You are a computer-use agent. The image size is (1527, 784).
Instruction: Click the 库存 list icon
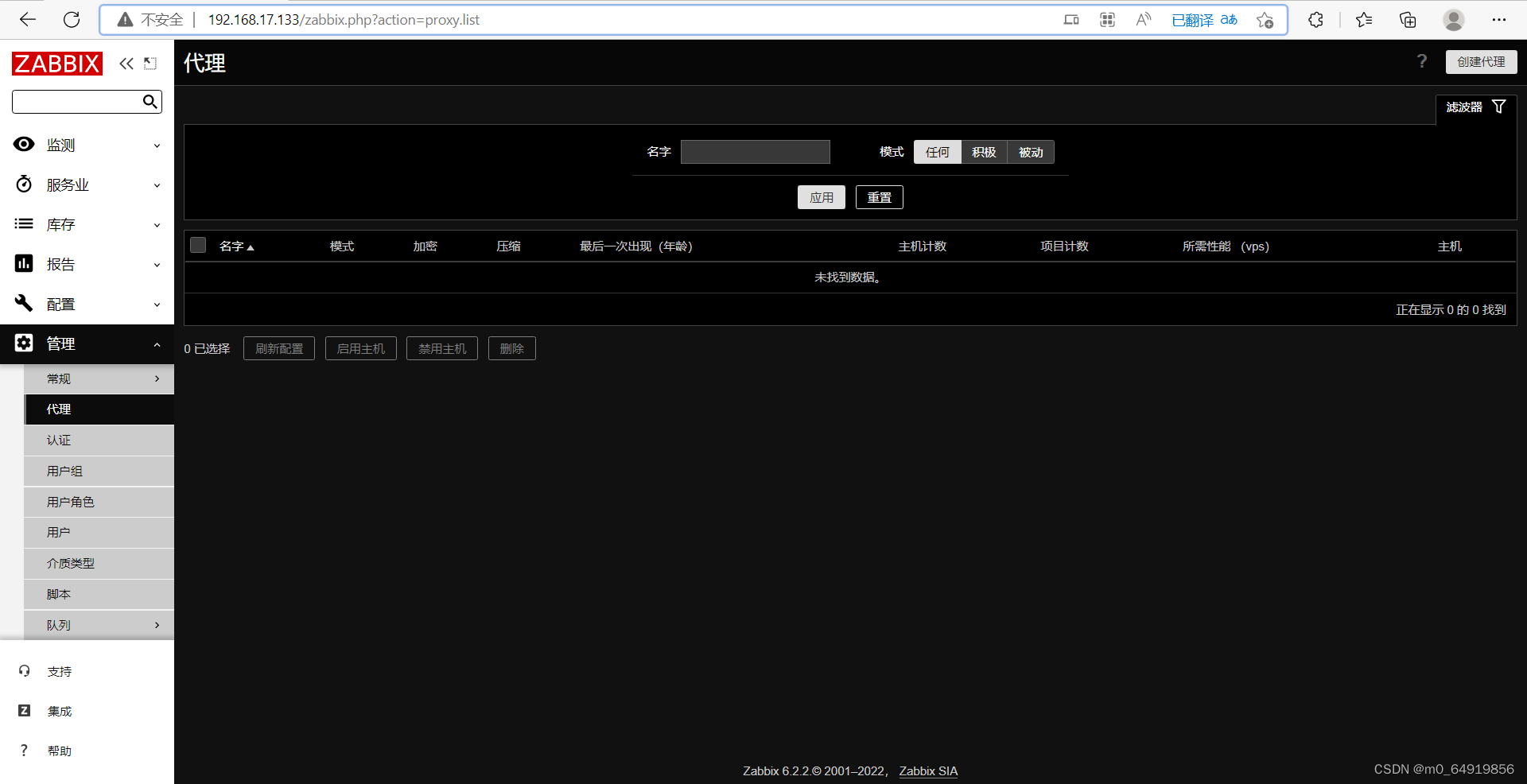pos(24,223)
